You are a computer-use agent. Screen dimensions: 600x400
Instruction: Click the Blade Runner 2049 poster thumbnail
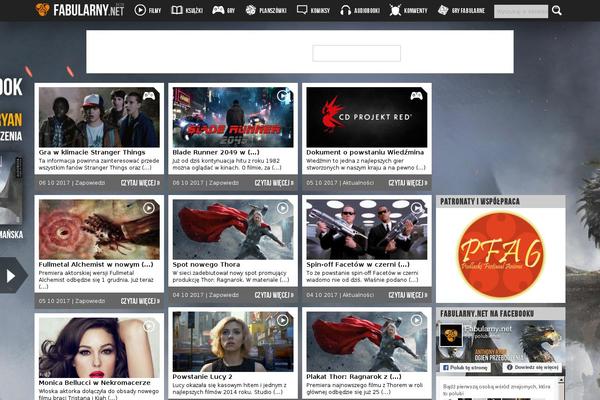(233, 117)
